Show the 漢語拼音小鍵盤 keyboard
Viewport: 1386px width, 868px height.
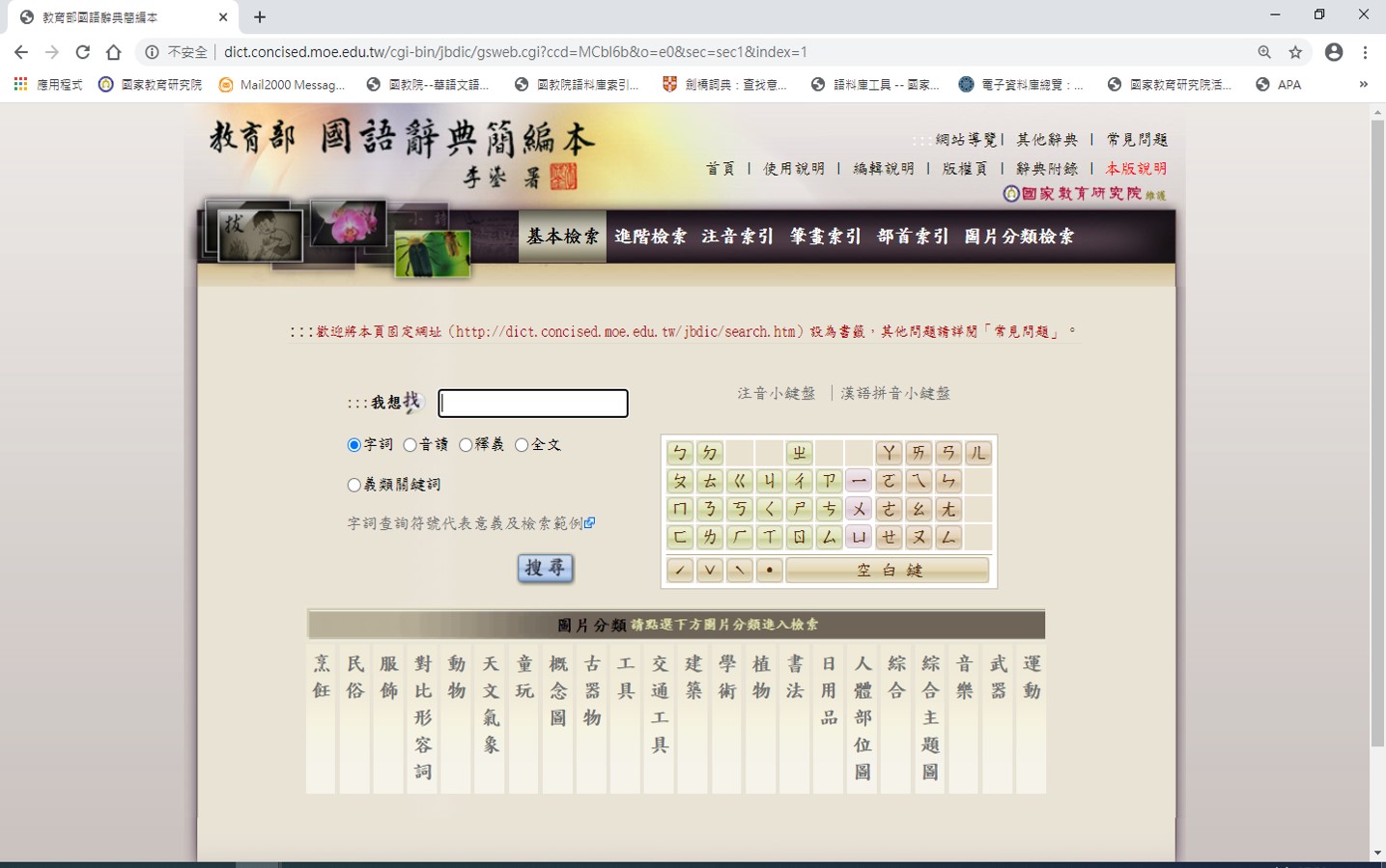pos(895,393)
